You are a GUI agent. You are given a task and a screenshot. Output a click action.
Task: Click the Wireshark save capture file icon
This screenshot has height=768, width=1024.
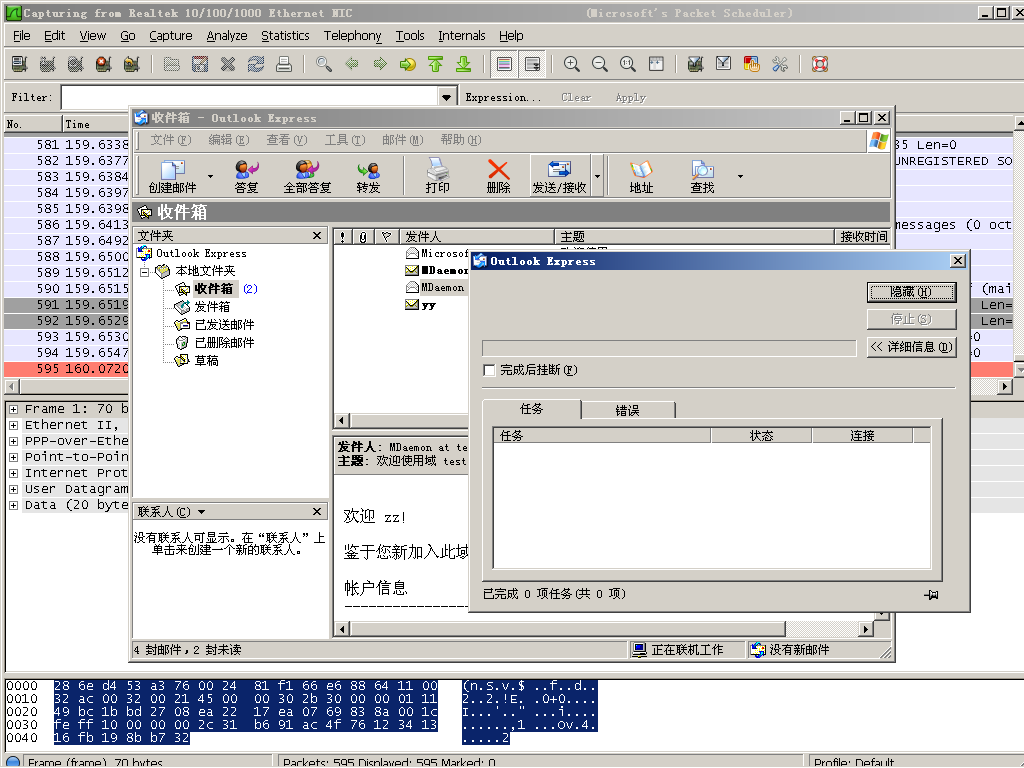[x=200, y=64]
